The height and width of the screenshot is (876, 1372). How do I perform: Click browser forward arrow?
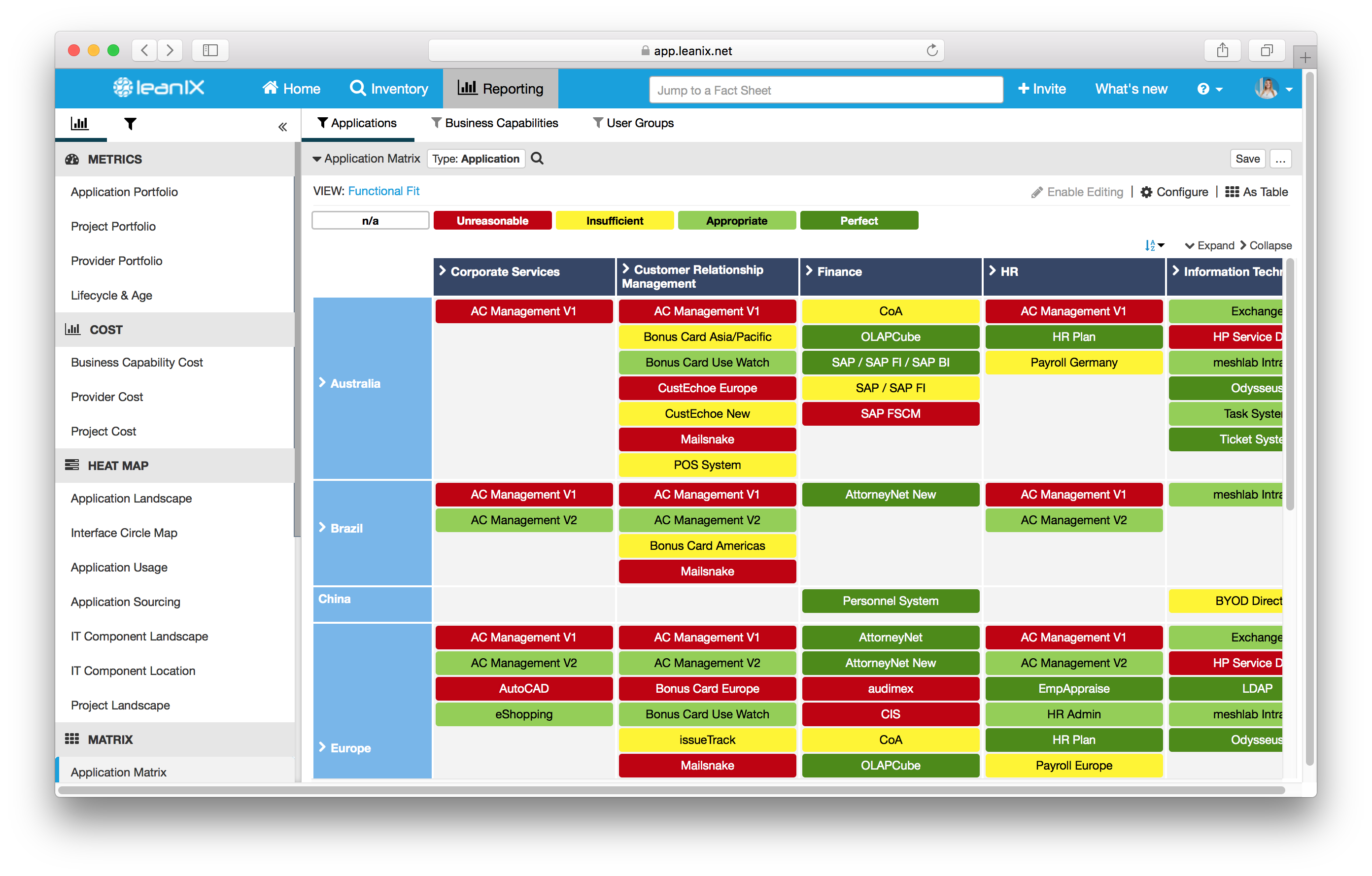[170, 50]
